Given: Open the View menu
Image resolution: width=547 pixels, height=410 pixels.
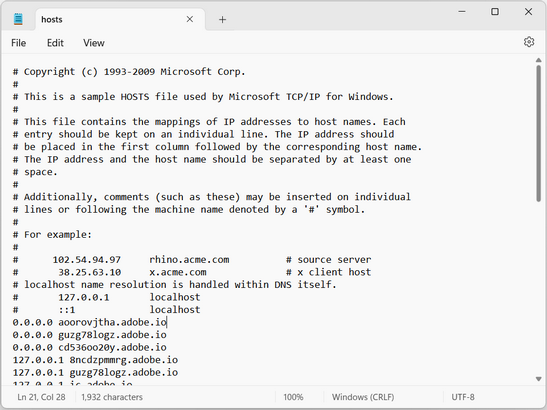Looking at the screenshot, I should (94, 43).
